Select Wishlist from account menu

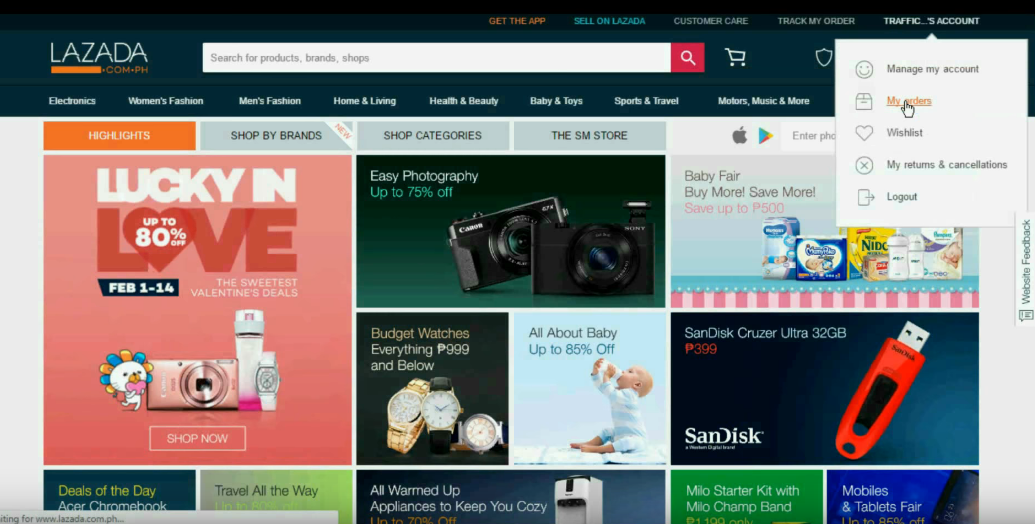(x=904, y=133)
